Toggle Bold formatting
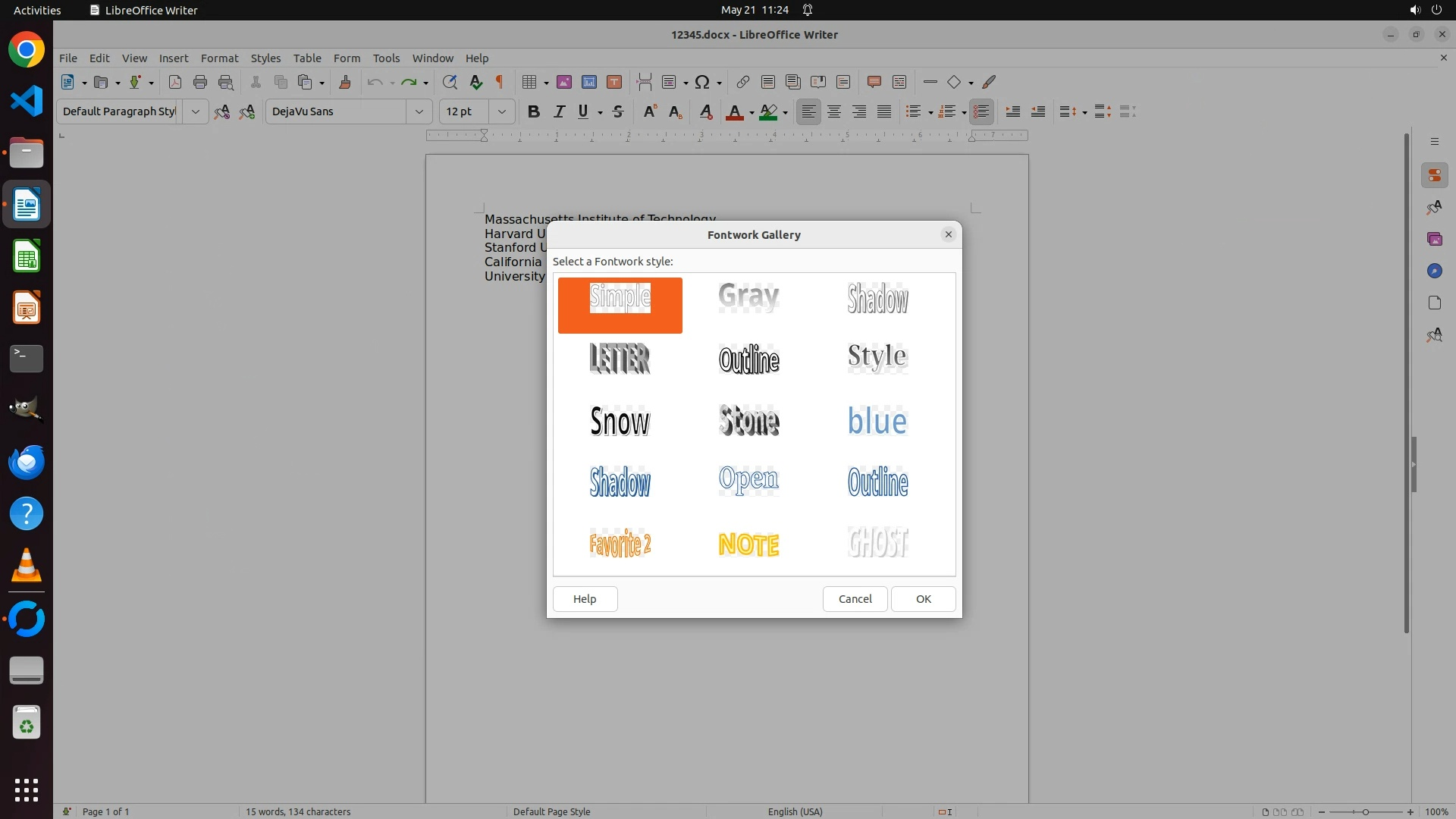Image resolution: width=1456 pixels, height=819 pixels. click(533, 111)
